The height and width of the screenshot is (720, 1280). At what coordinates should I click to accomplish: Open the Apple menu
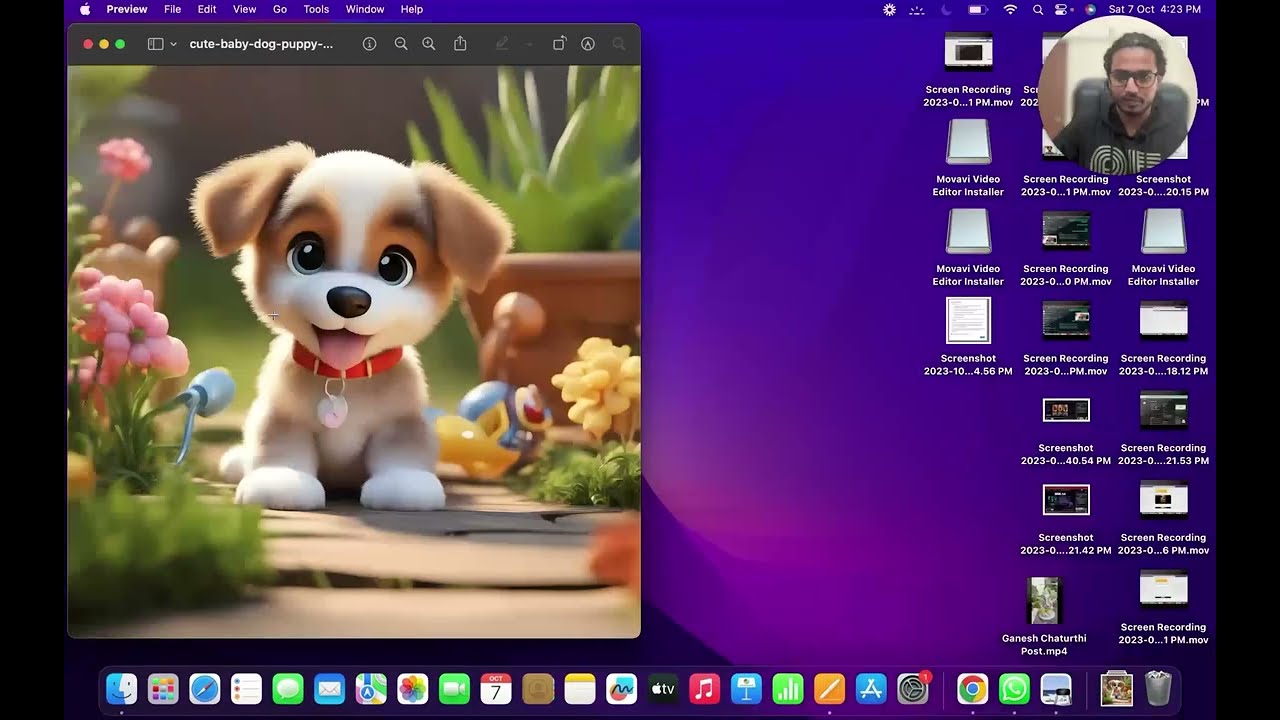tap(85, 9)
